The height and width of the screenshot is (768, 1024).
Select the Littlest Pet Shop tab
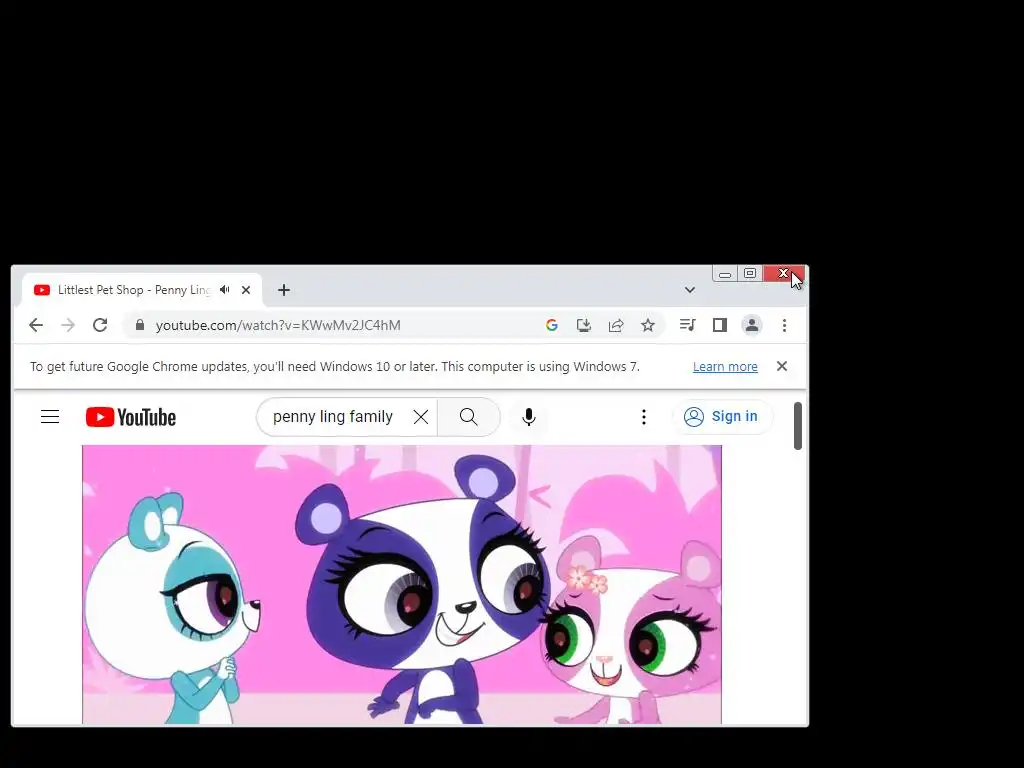click(142, 290)
